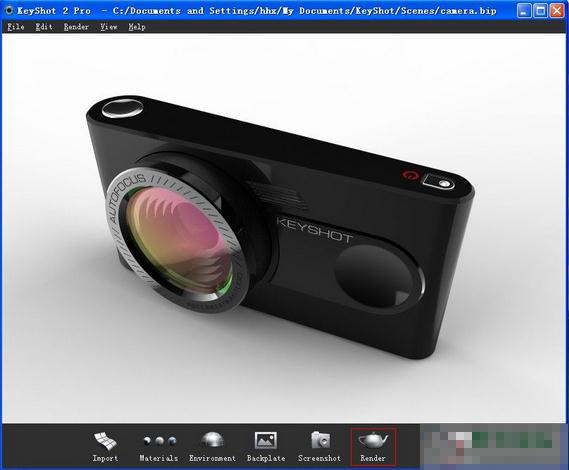Viewport: 569px width, 470px height.
Task: Open the Render menu in menu bar
Action: click(x=76, y=27)
